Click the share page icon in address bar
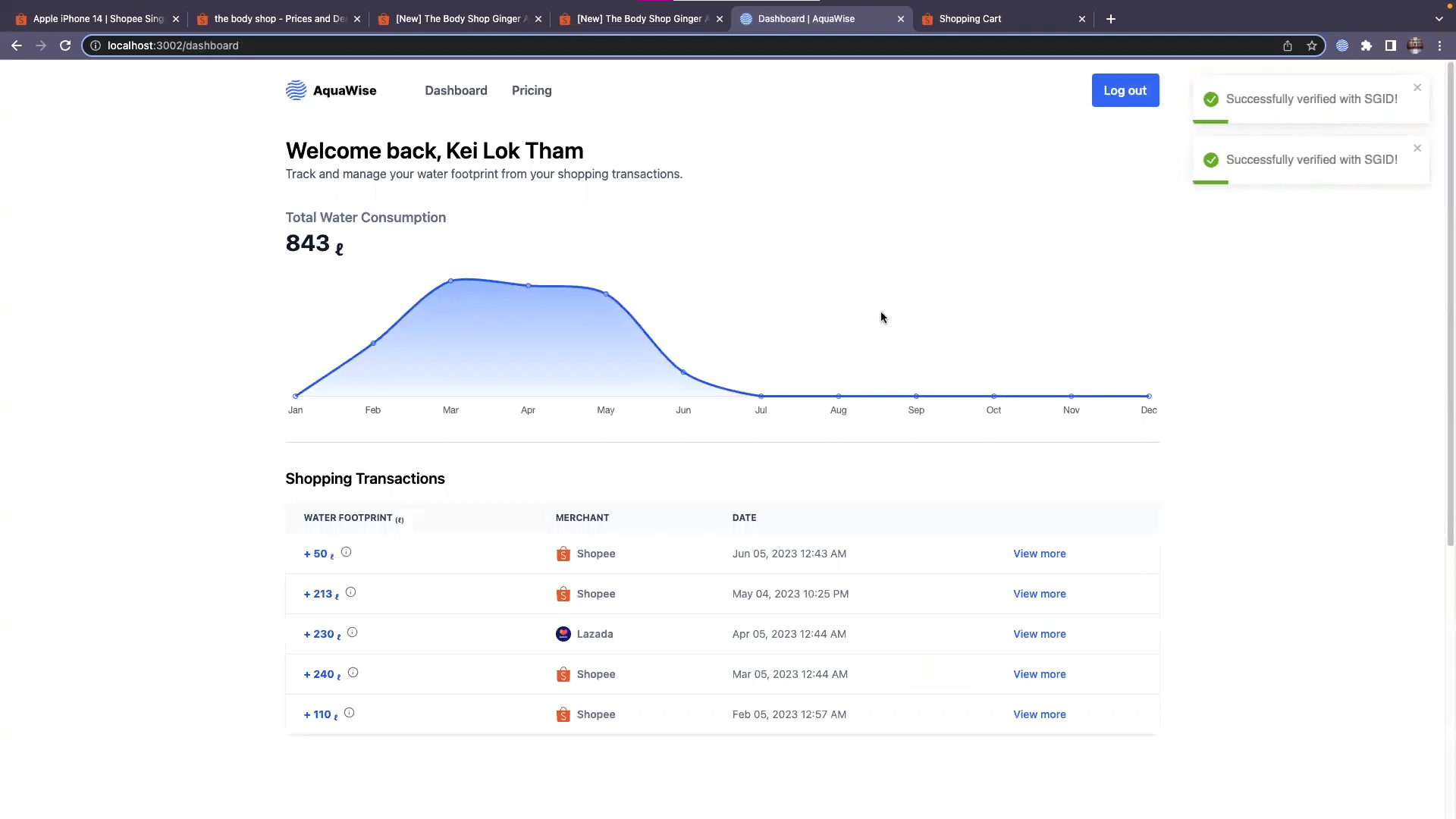Screen dimensions: 1456x819 point(1288,45)
